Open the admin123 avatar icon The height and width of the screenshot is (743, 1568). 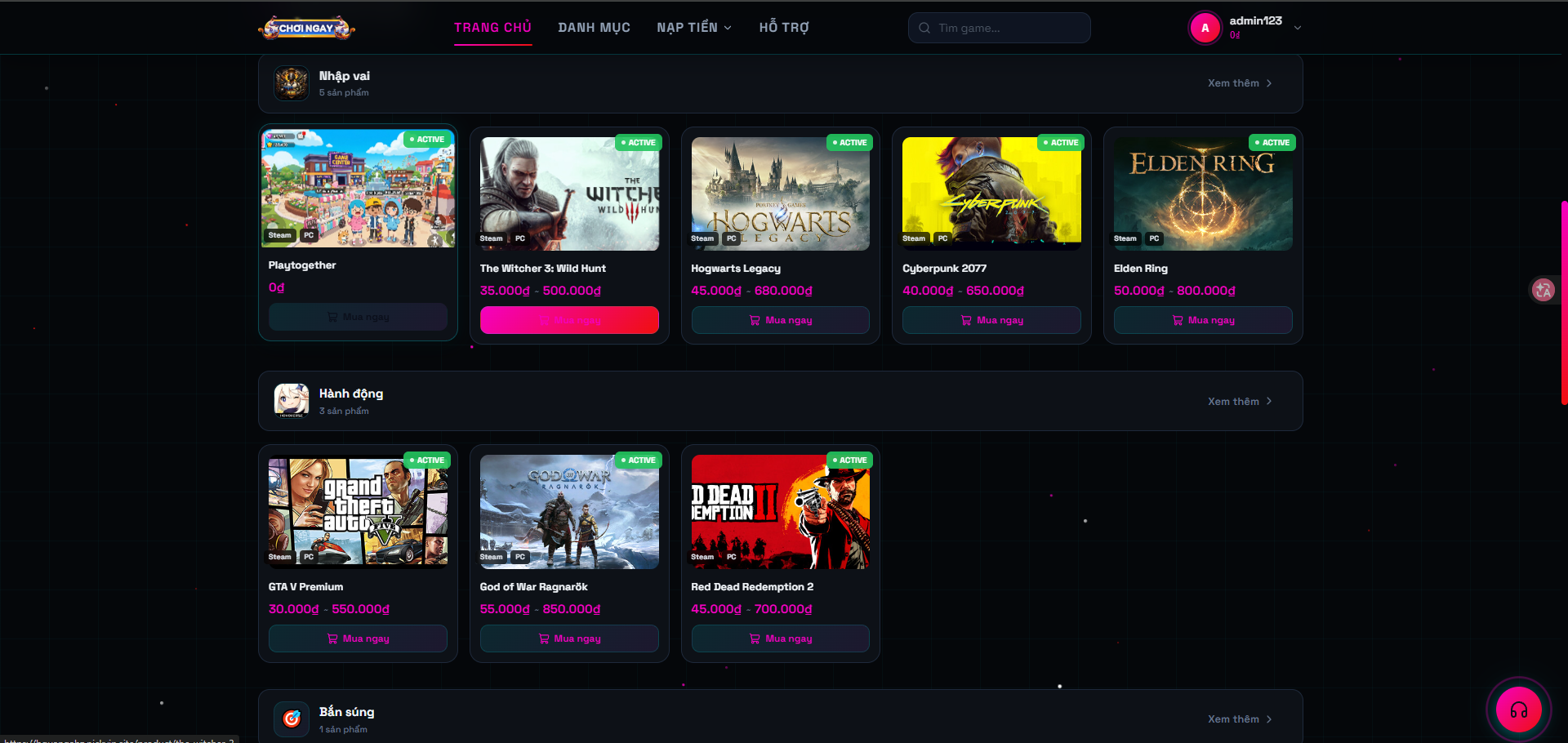(x=1205, y=28)
